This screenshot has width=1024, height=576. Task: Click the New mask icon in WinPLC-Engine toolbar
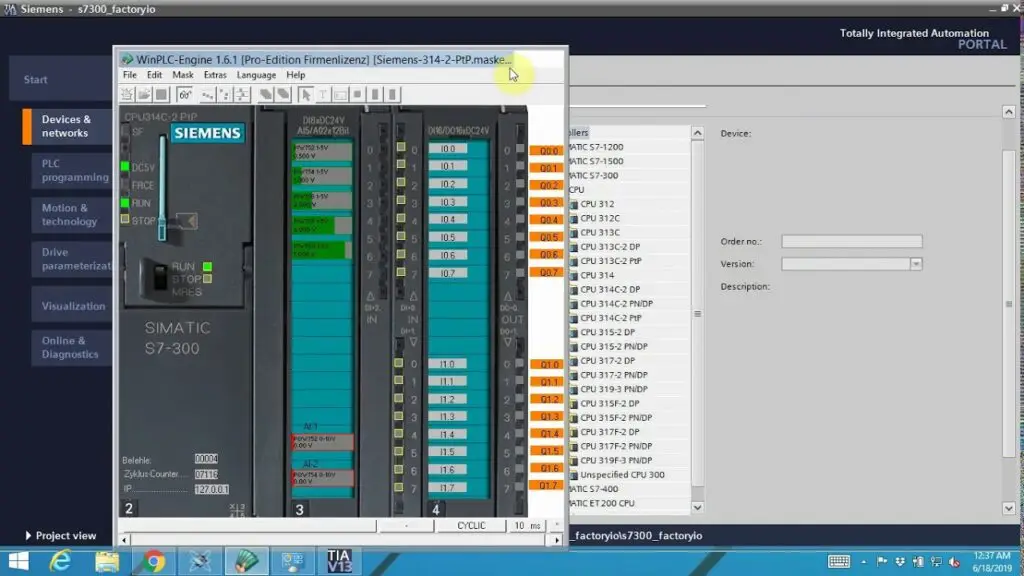pyautogui.click(x=127, y=95)
